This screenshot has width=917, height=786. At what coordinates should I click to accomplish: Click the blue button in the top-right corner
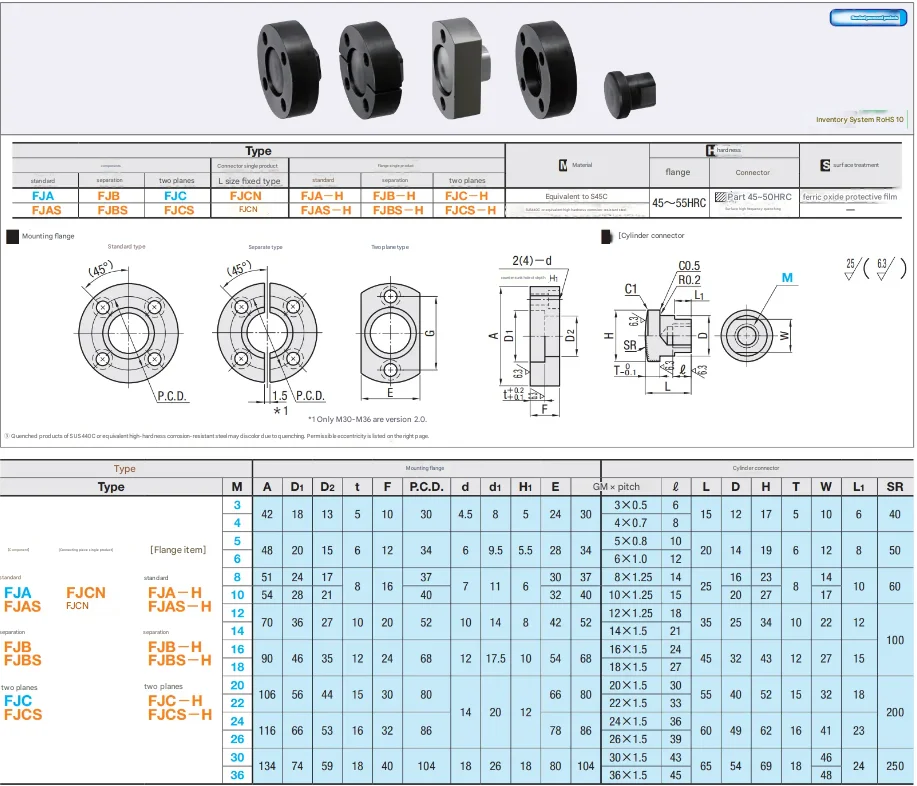[866, 18]
